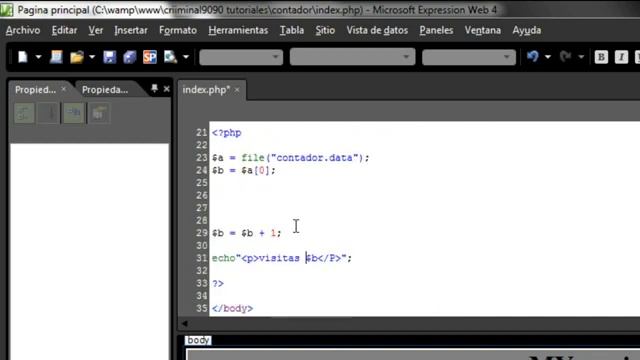Open the Formato menu

click(178, 30)
